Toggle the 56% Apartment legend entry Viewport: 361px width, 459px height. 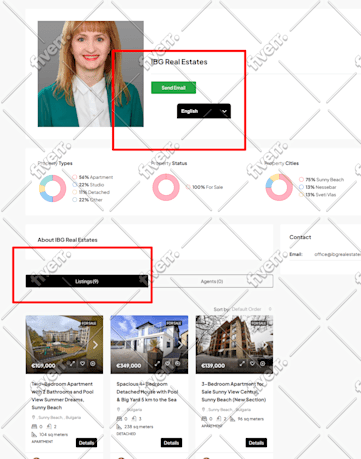pyautogui.click(x=93, y=177)
